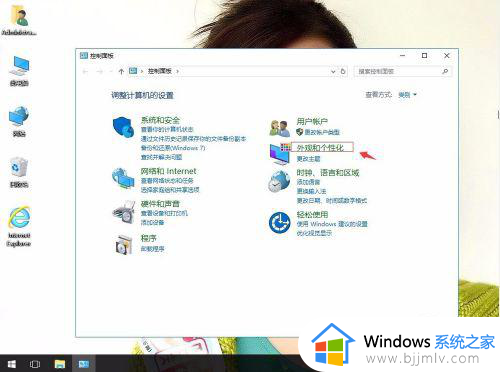Expand the chevron before 控制面板 breadcrumb
This screenshot has width=500, height=372.
pyautogui.click(x=142, y=71)
